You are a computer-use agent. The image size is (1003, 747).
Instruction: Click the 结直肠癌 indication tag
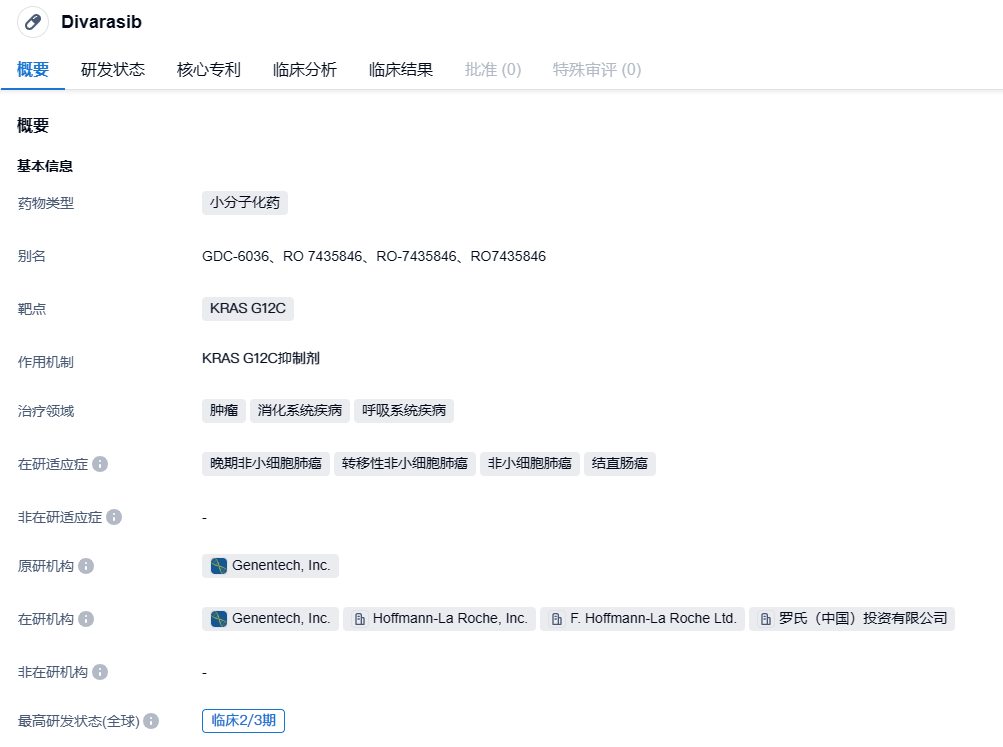click(619, 463)
